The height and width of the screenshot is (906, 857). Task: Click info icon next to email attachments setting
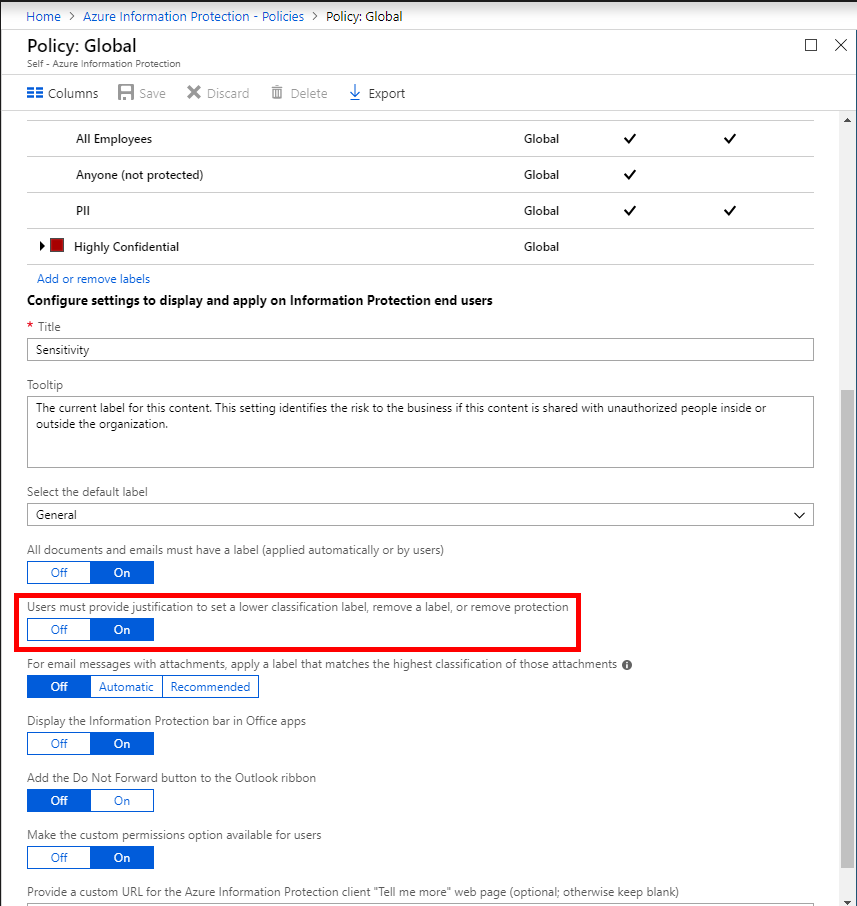[x=626, y=665]
